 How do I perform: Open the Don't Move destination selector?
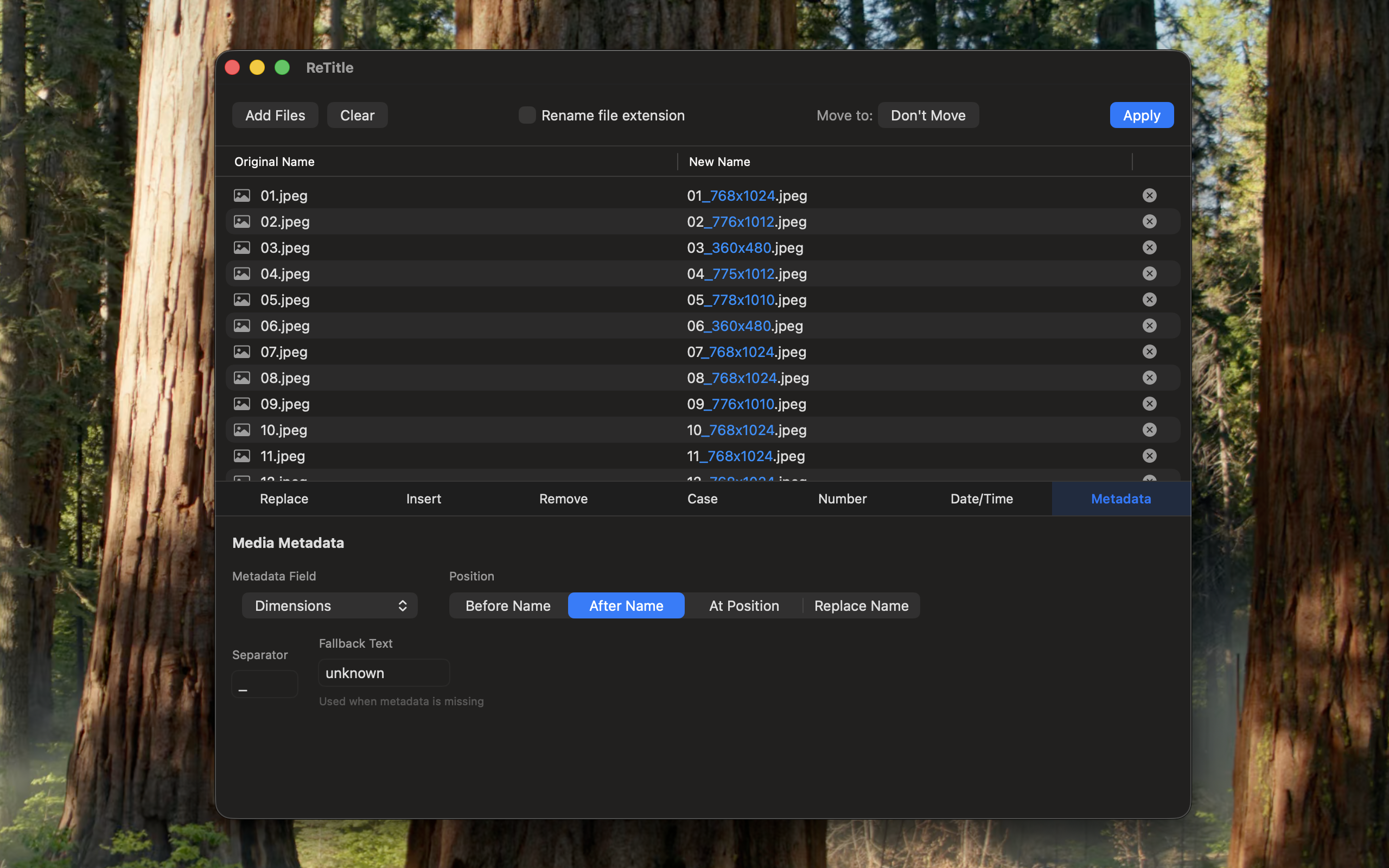click(927, 115)
